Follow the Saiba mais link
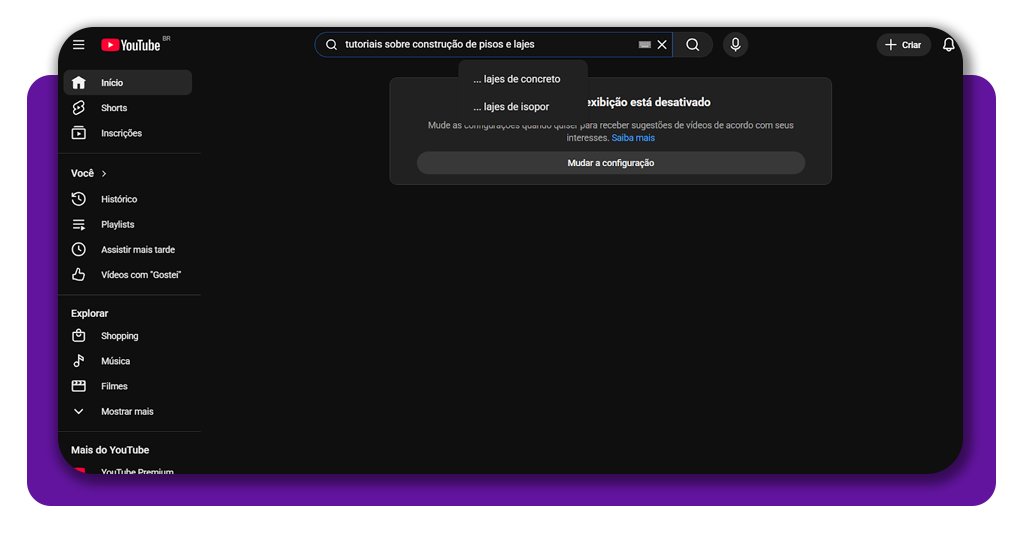Viewport: 1024px width, 536px height. (633, 138)
